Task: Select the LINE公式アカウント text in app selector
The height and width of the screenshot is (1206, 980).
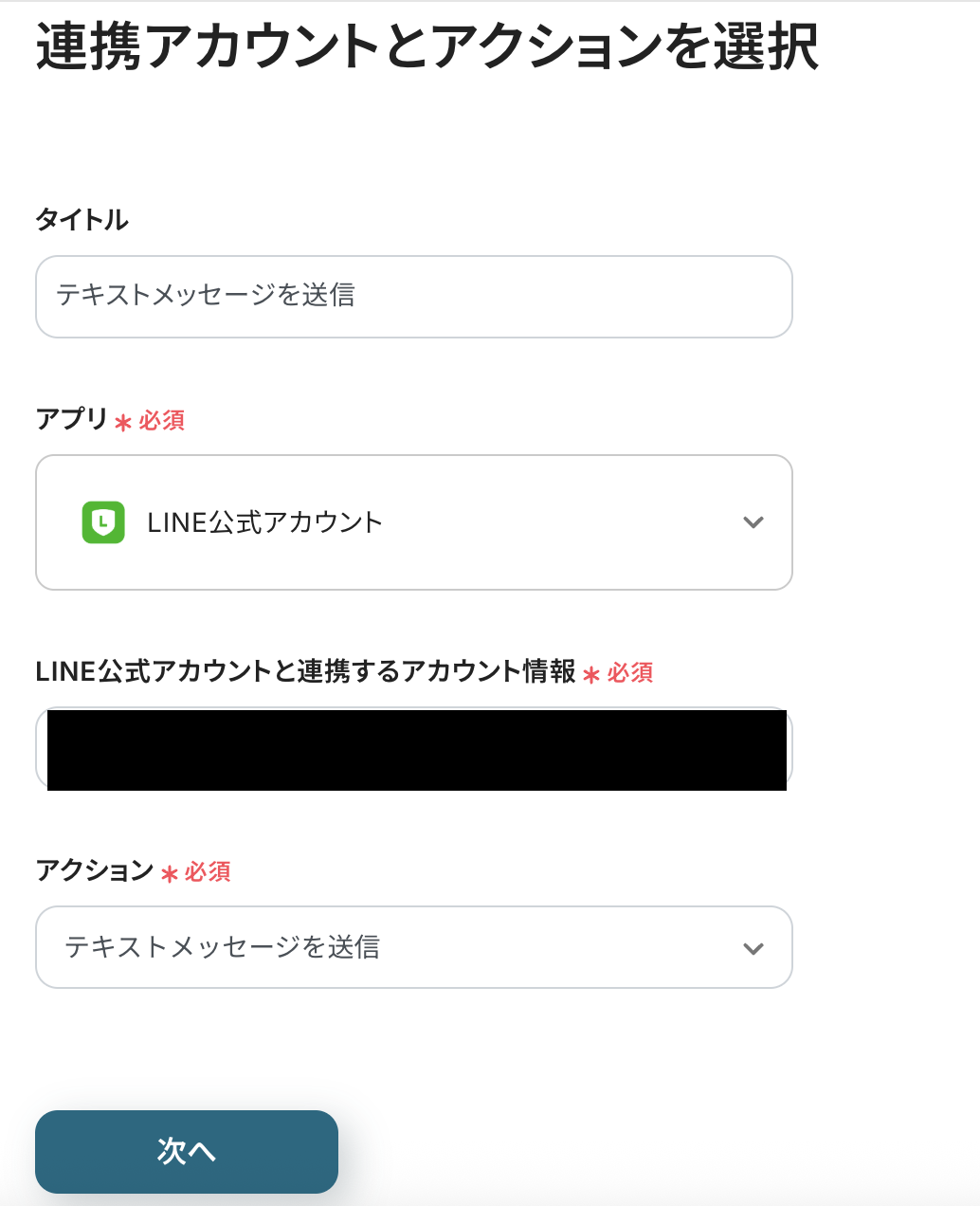Action: [264, 522]
